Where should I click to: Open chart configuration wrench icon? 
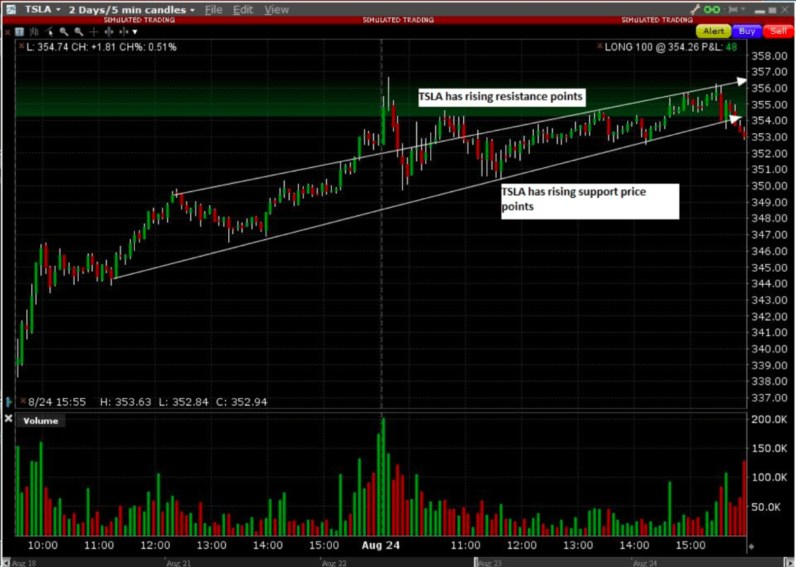pos(695,9)
